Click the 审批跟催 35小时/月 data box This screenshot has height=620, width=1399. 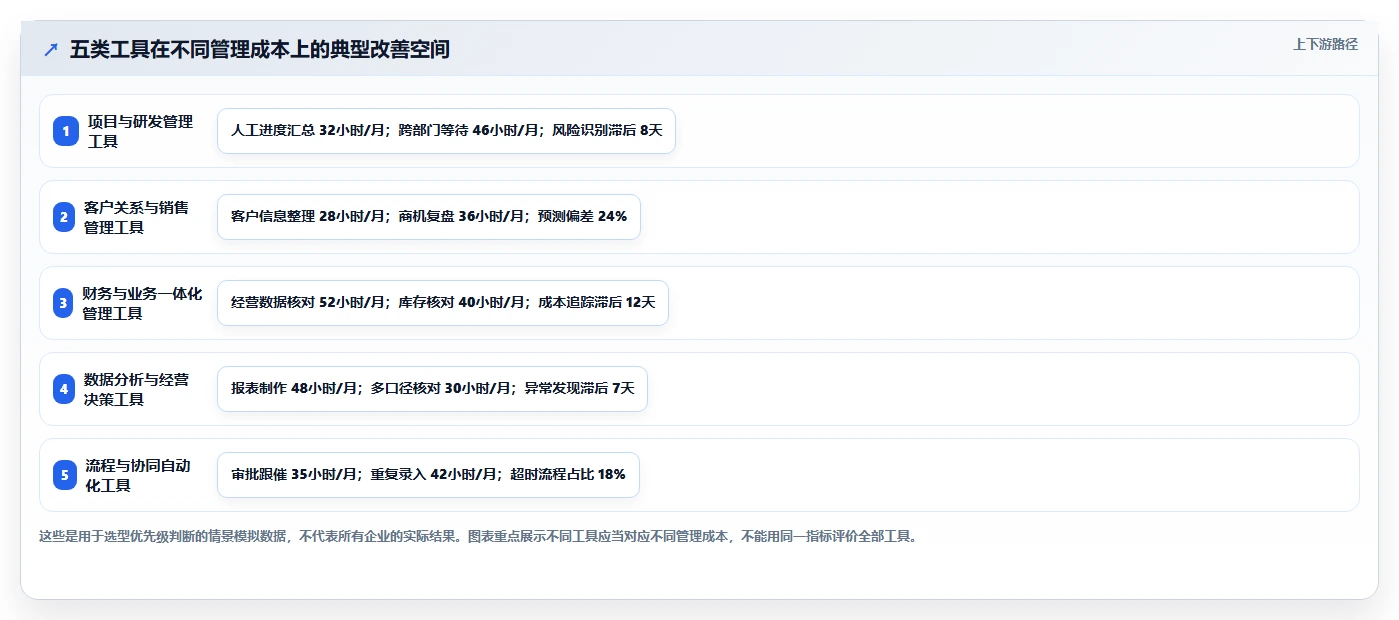[x=428, y=475]
